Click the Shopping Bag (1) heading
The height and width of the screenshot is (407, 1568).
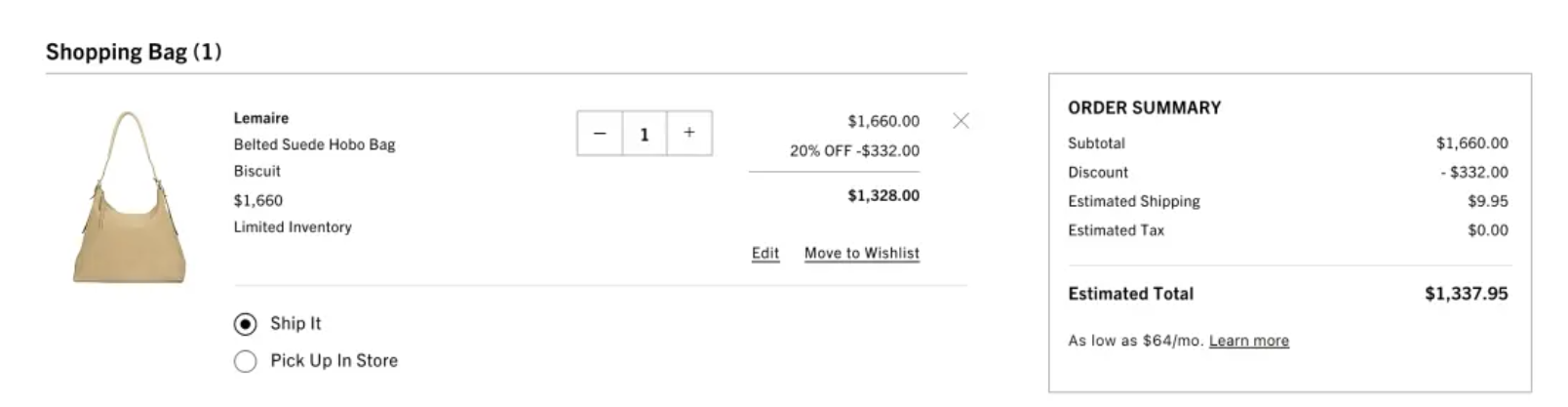134,52
